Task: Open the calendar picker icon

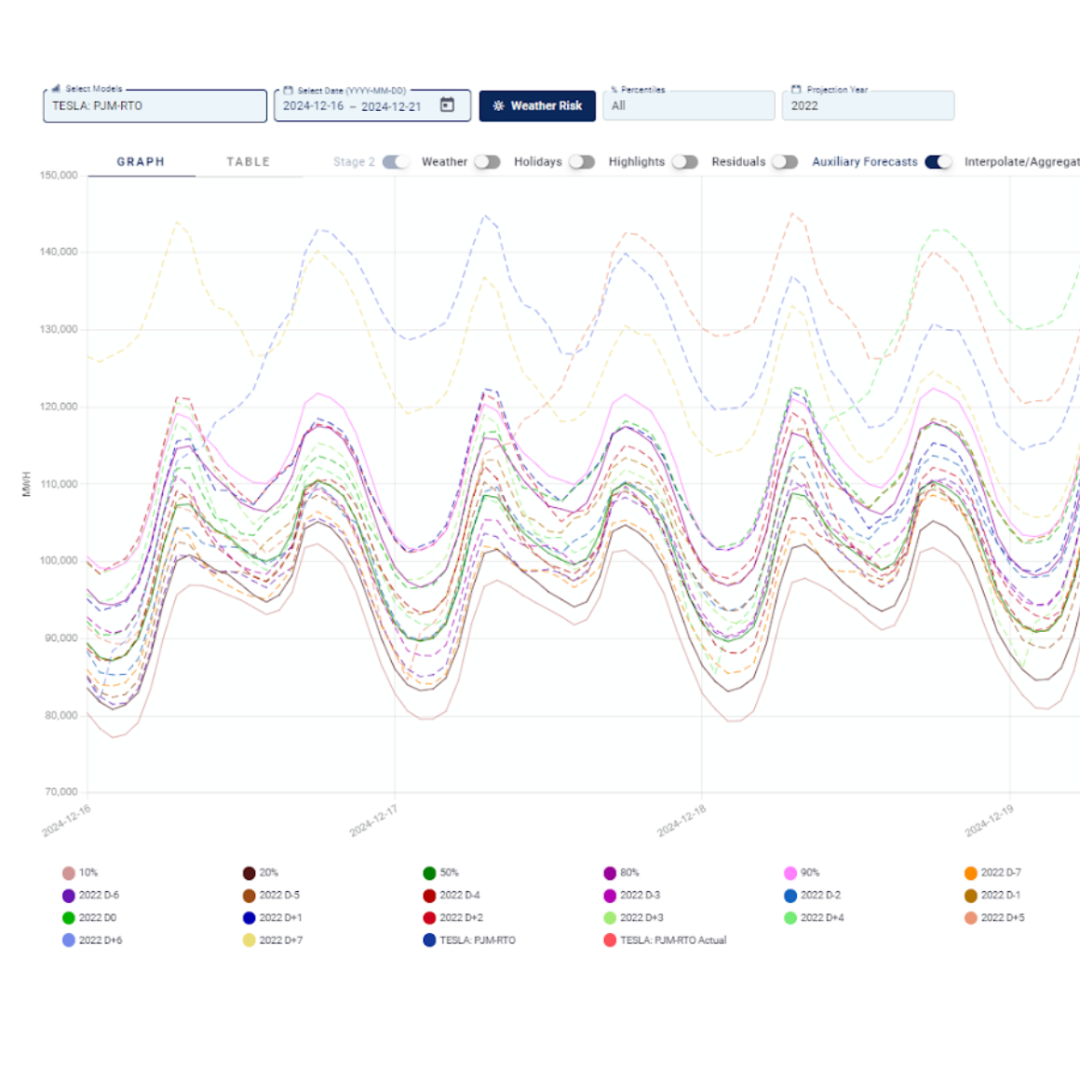Action: click(x=449, y=104)
